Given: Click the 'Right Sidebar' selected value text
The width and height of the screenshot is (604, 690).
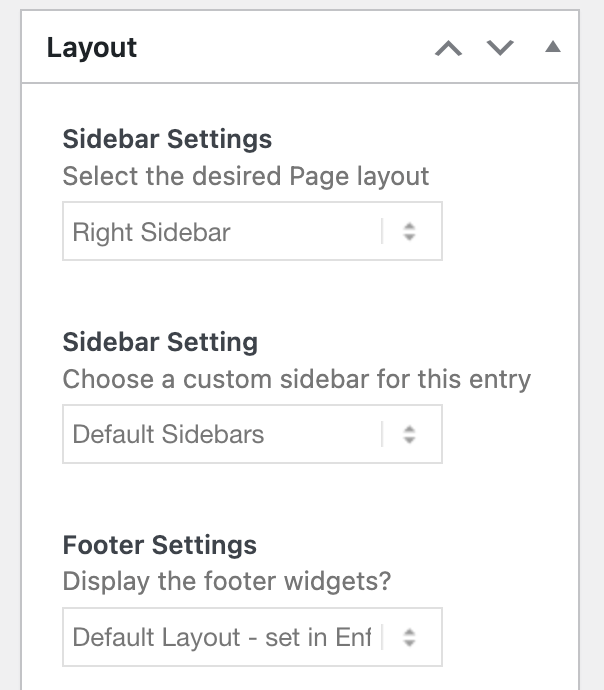Looking at the screenshot, I should click(152, 233).
